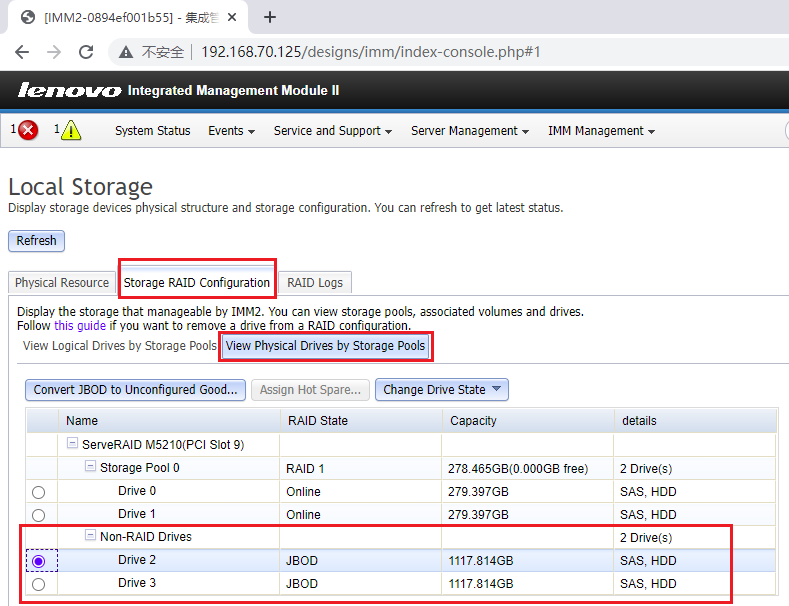The height and width of the screenshot is (606, 789).
Task: Select the Drive 3 radio button
Action: point(39,585)
